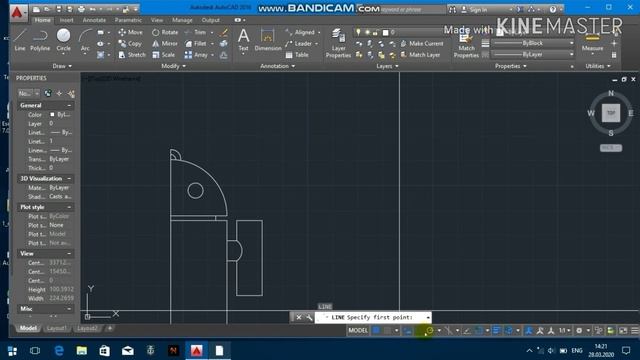Open the ByBlock lineweight dropdown

[x=534, y=43]
